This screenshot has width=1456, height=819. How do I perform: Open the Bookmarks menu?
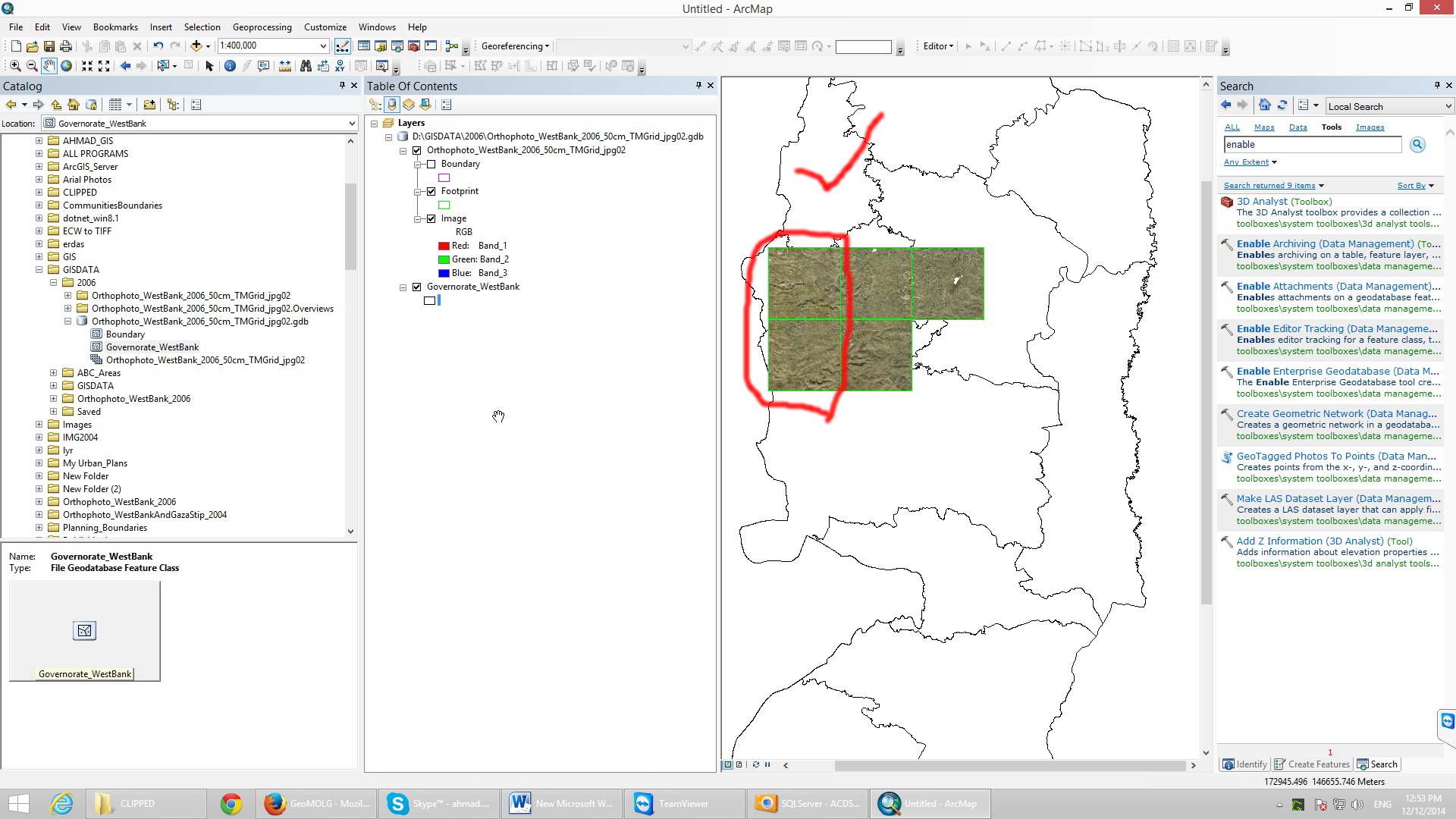pyautogui.click(x=115, y=27)
